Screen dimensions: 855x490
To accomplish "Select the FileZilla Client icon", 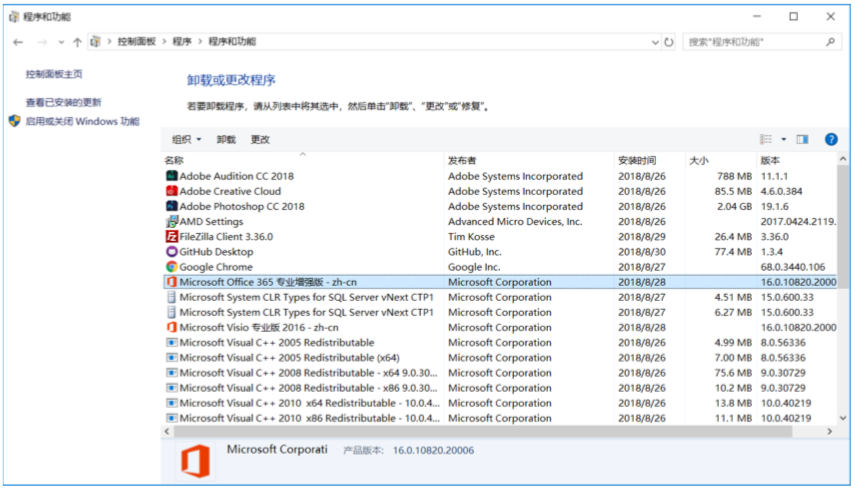I will pyautogui.click(x=171, y=237).
